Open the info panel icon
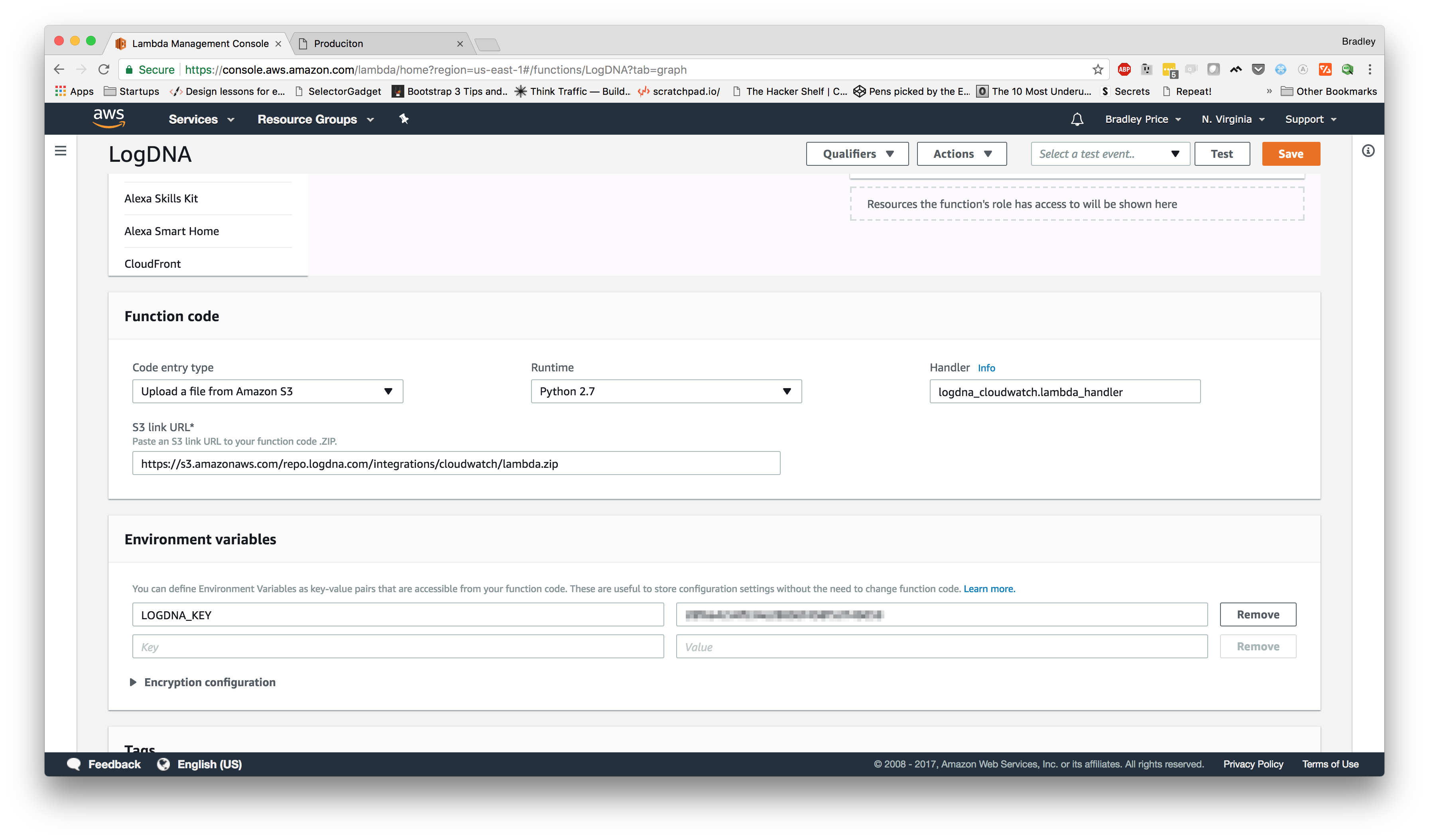 [1368, 151]
